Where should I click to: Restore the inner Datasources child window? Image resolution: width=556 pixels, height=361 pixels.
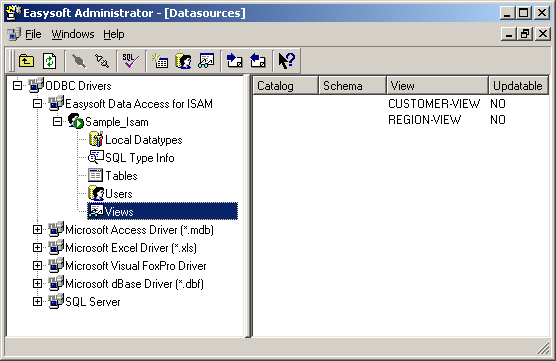click(x=525, y=34)
